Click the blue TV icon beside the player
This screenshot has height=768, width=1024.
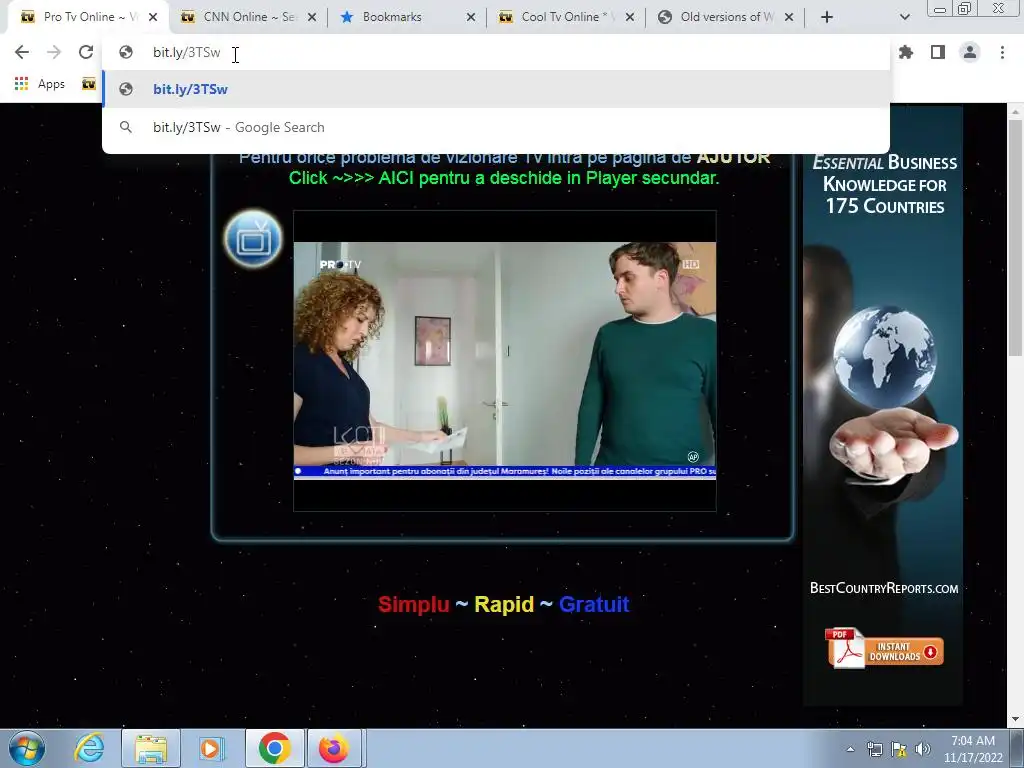tap(253, 239)
